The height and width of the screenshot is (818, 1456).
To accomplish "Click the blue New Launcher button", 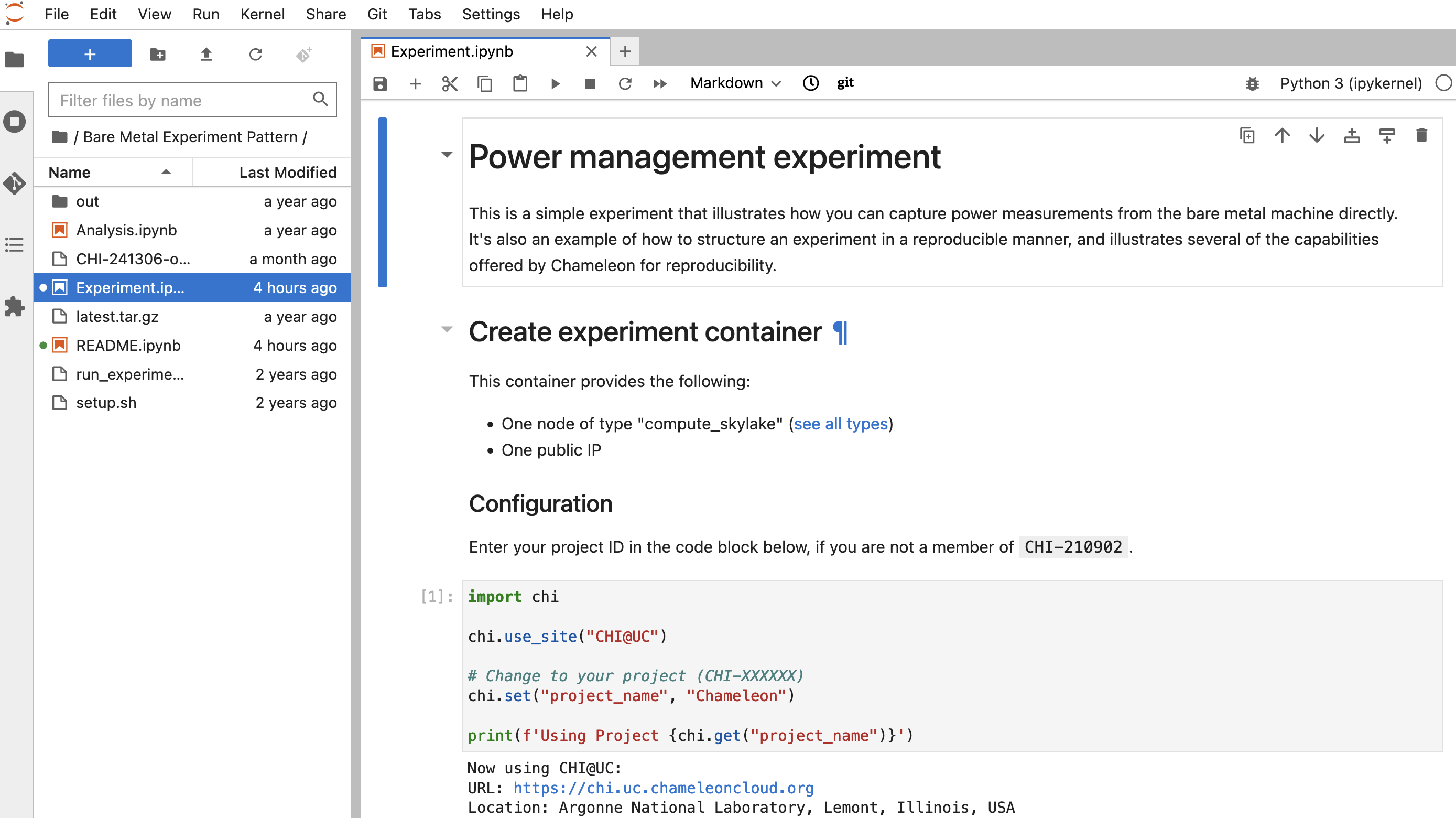I will (90, 53).
